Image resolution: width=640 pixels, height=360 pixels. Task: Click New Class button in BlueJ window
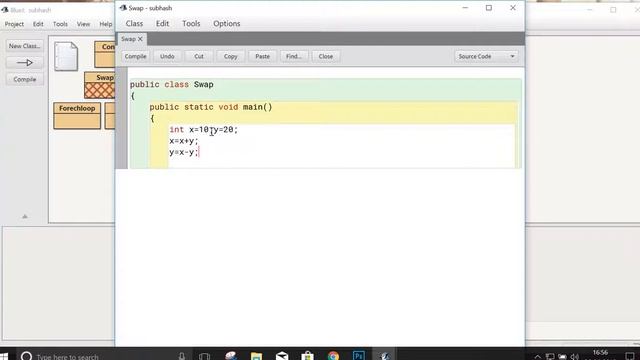click(x=24, y=46)
